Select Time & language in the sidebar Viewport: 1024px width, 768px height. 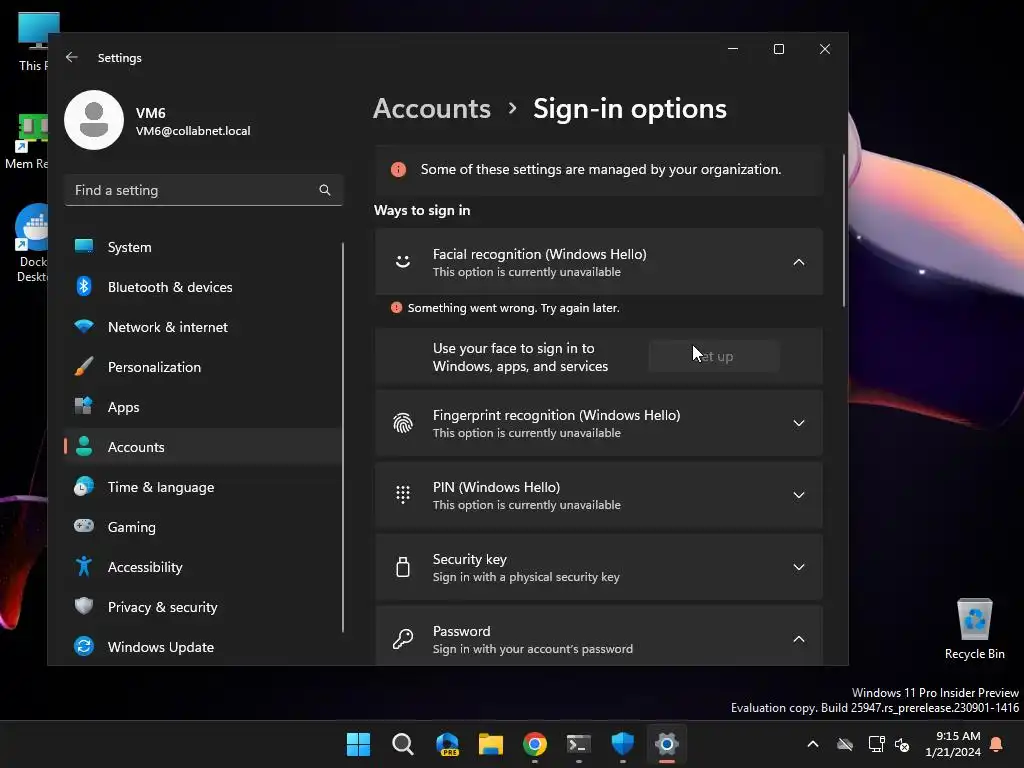click(x=203, y=487)
